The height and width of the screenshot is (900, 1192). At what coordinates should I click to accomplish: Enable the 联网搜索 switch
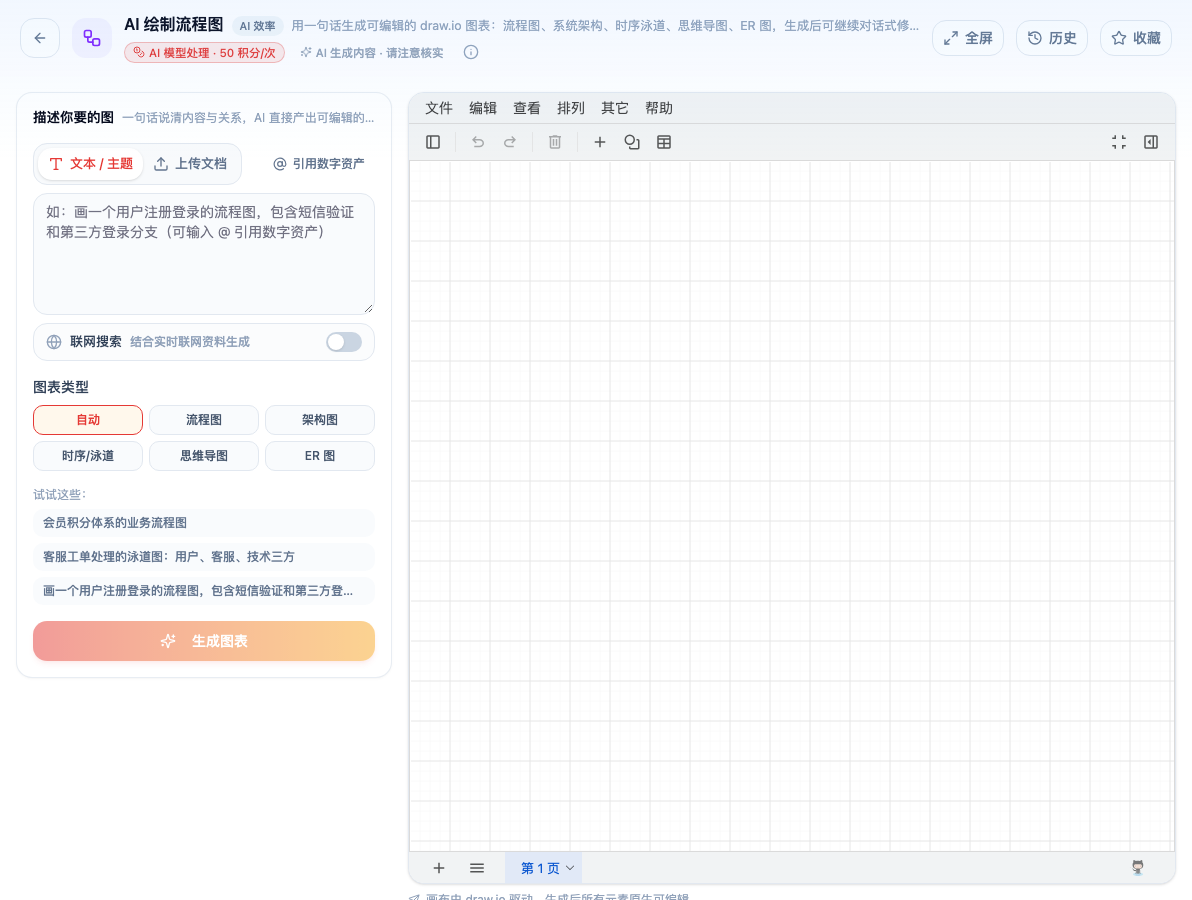click(x=344, y=342)
